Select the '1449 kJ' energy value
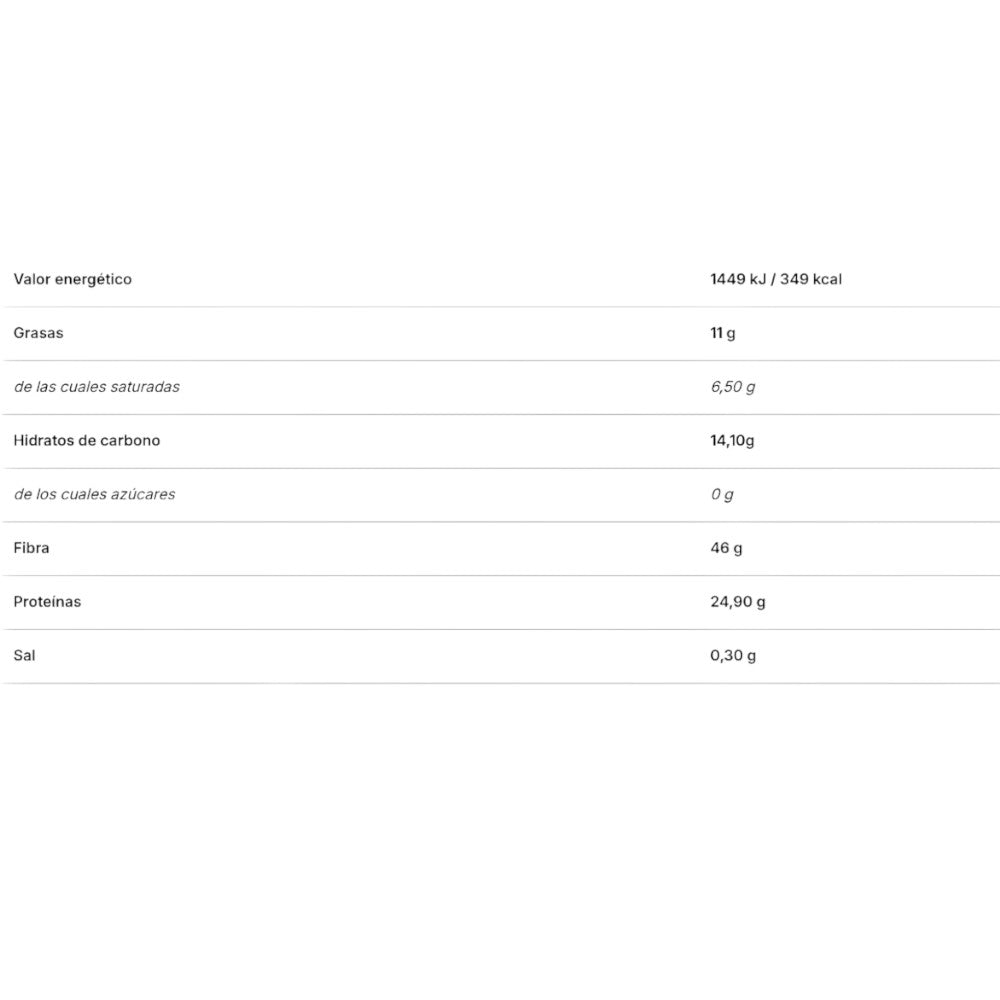 click(738, 279)
